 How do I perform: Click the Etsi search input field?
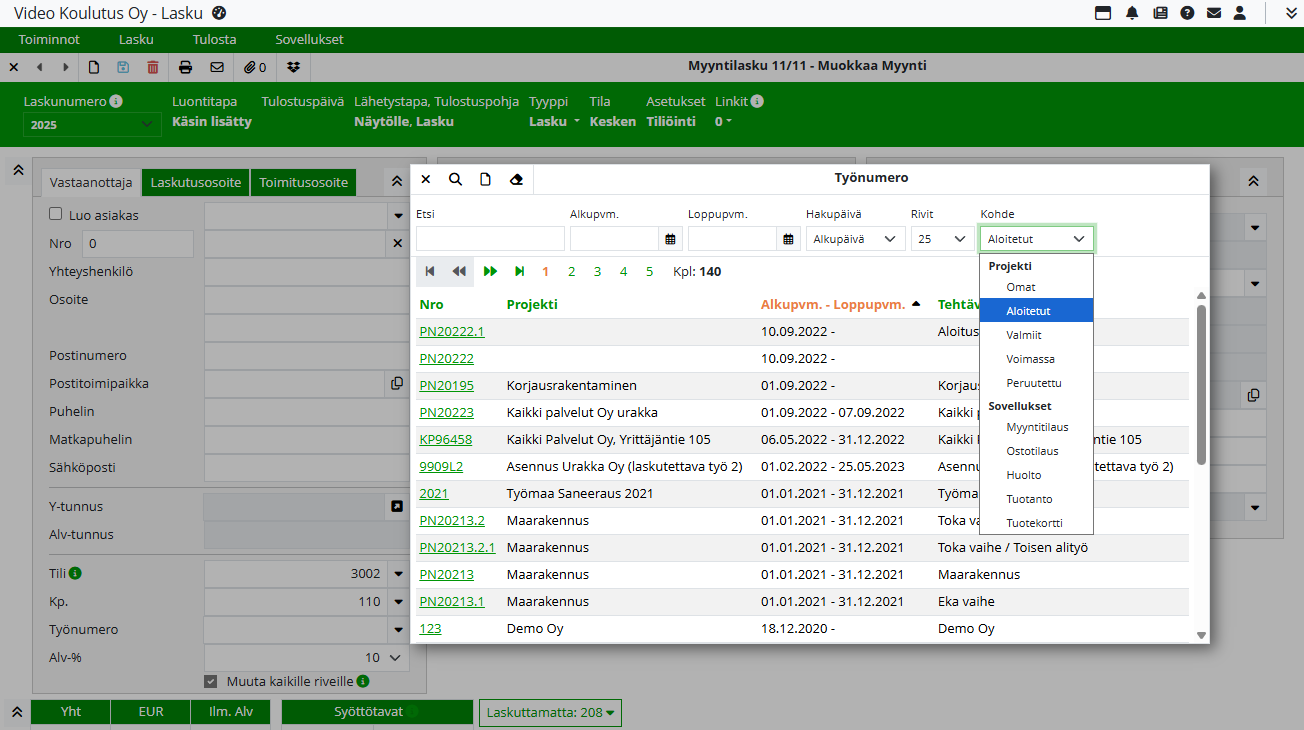click(x=490, y=239)
